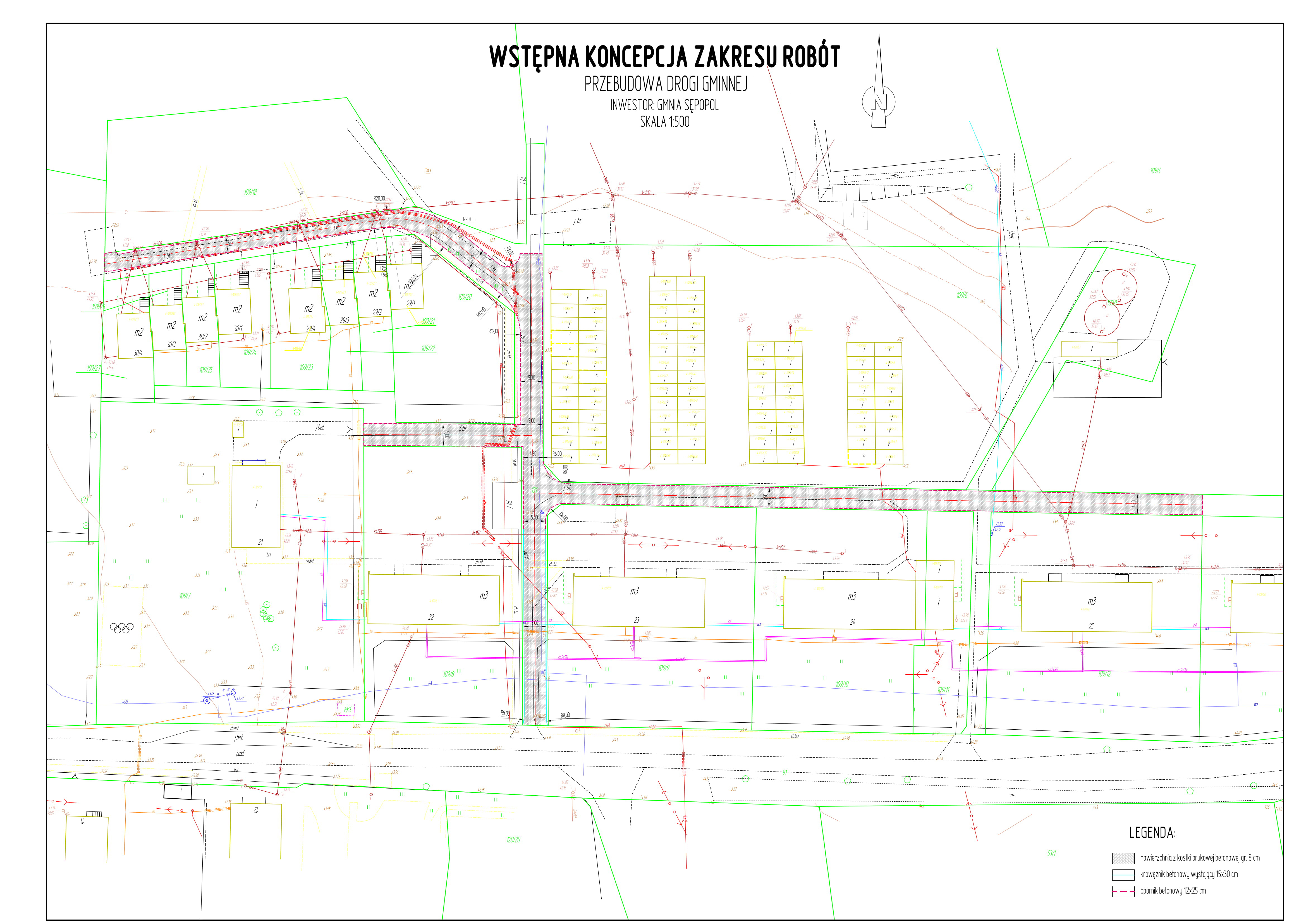Click building m3 number 24
This screenshot has height=924, width=1306.
coord(850,604)
